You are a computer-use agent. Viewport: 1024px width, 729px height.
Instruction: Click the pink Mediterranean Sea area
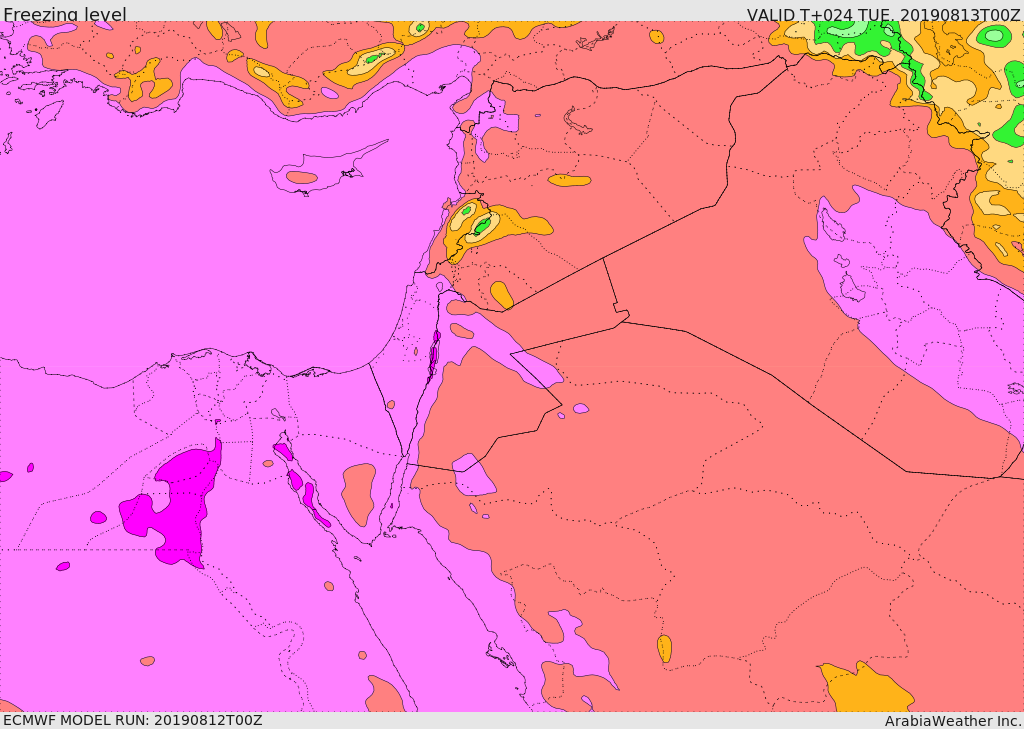click(x=200, y=250)
